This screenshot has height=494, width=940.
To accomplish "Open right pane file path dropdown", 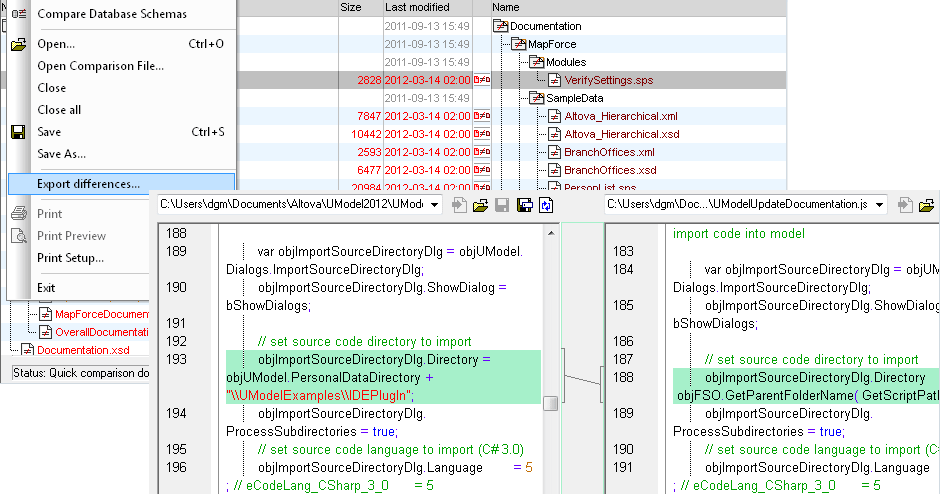I will pyautogui.click(x=879, y=205).
